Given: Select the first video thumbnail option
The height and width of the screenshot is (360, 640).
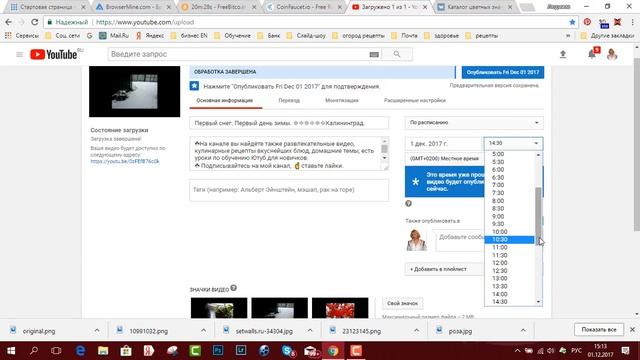Looking at the screenshot, I should 219,308.
